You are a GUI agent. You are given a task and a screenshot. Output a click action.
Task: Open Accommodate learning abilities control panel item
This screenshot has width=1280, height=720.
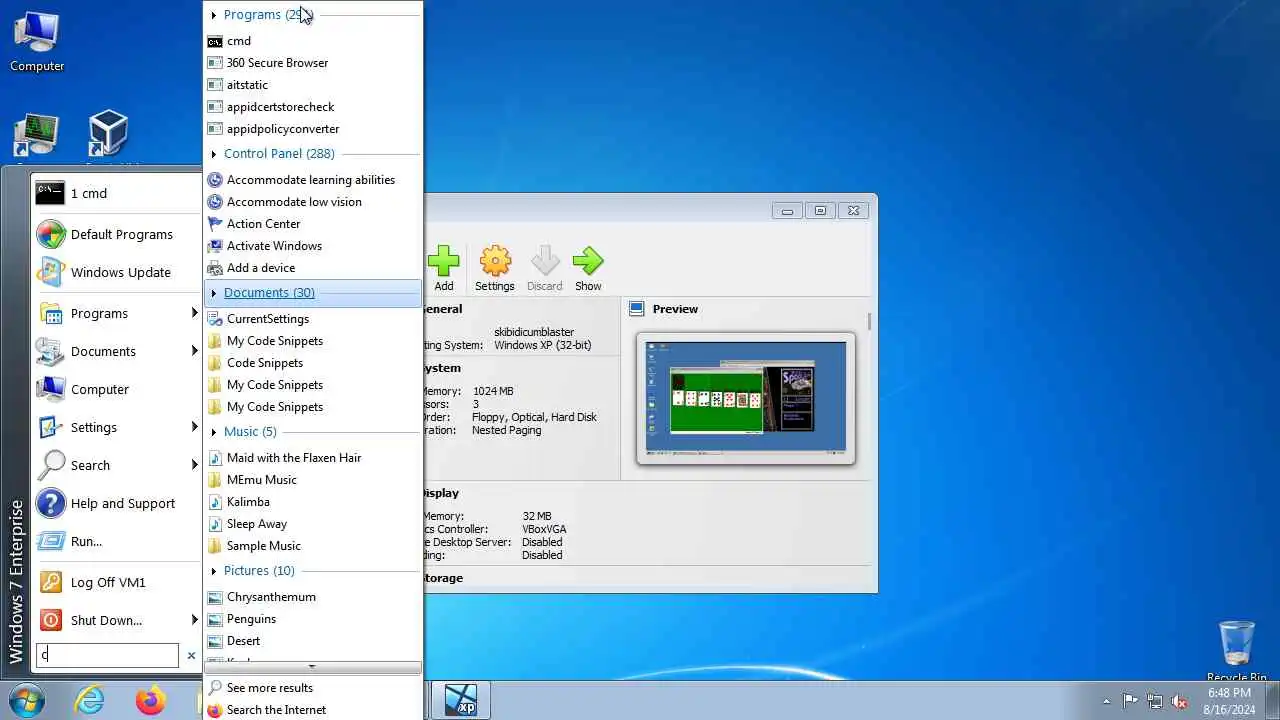313,180
